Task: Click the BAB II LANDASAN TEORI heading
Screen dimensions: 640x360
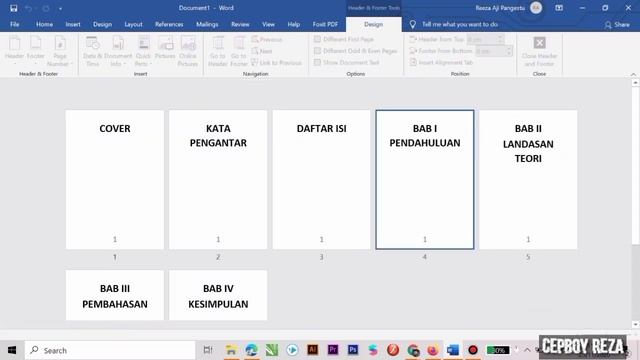Action: pos(528,143)
